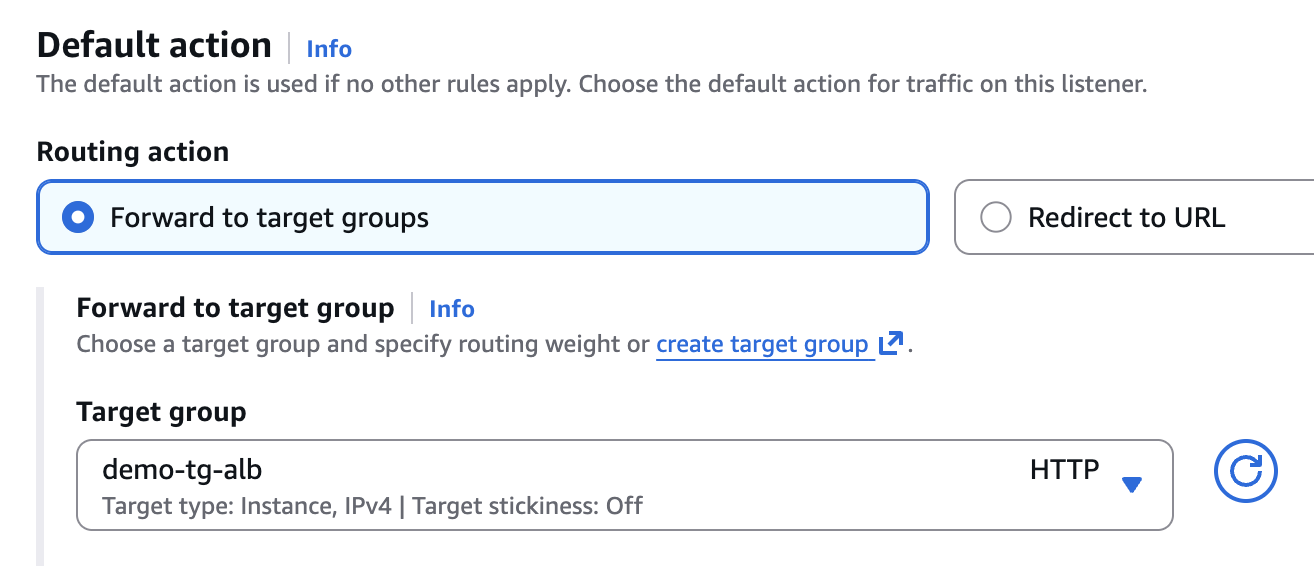The width and height of the screenshot is (1314, 566).
Task: Click the Forward to target groups label text
Action: (x=269, y=217)
